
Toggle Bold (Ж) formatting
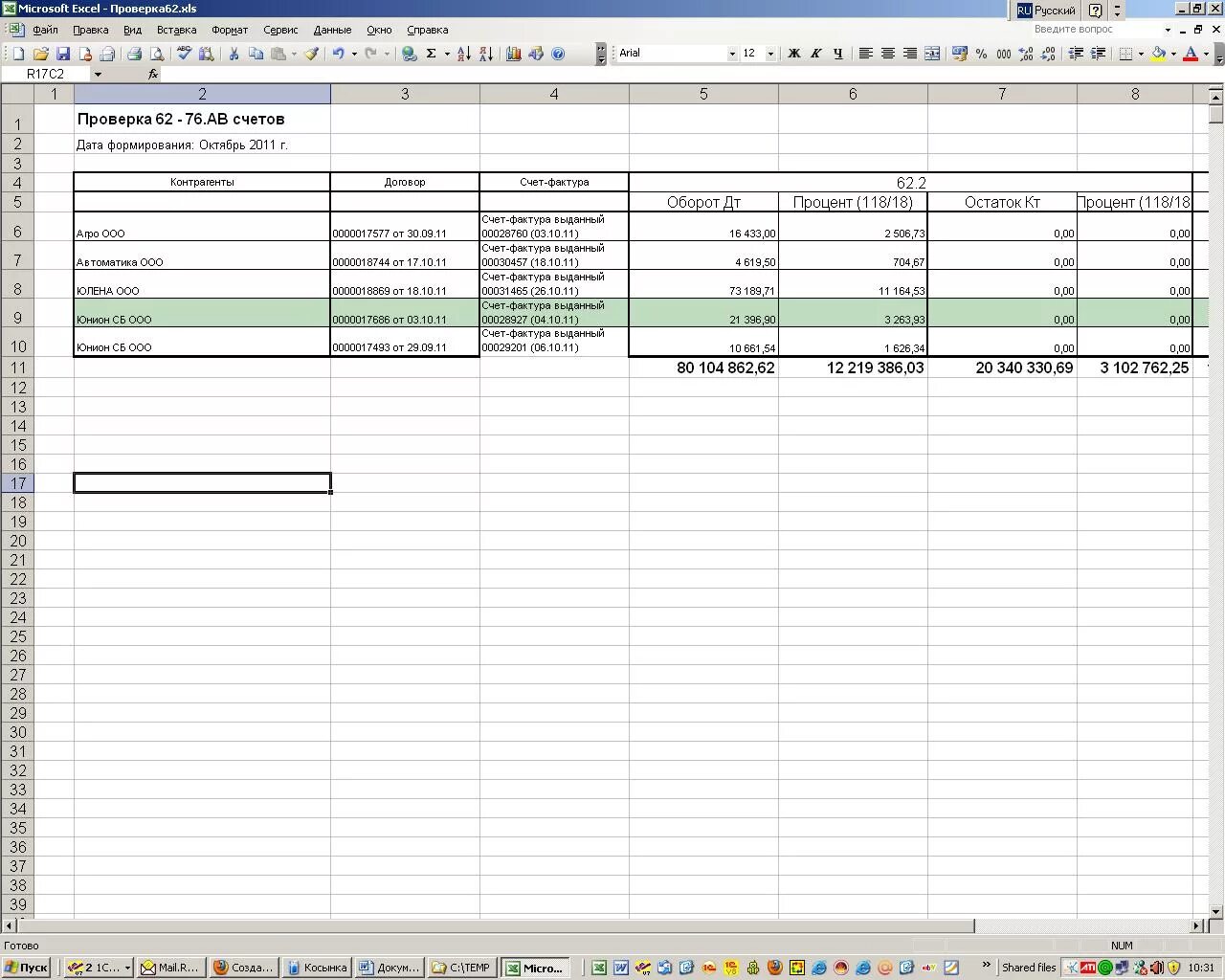pos(793,54)
